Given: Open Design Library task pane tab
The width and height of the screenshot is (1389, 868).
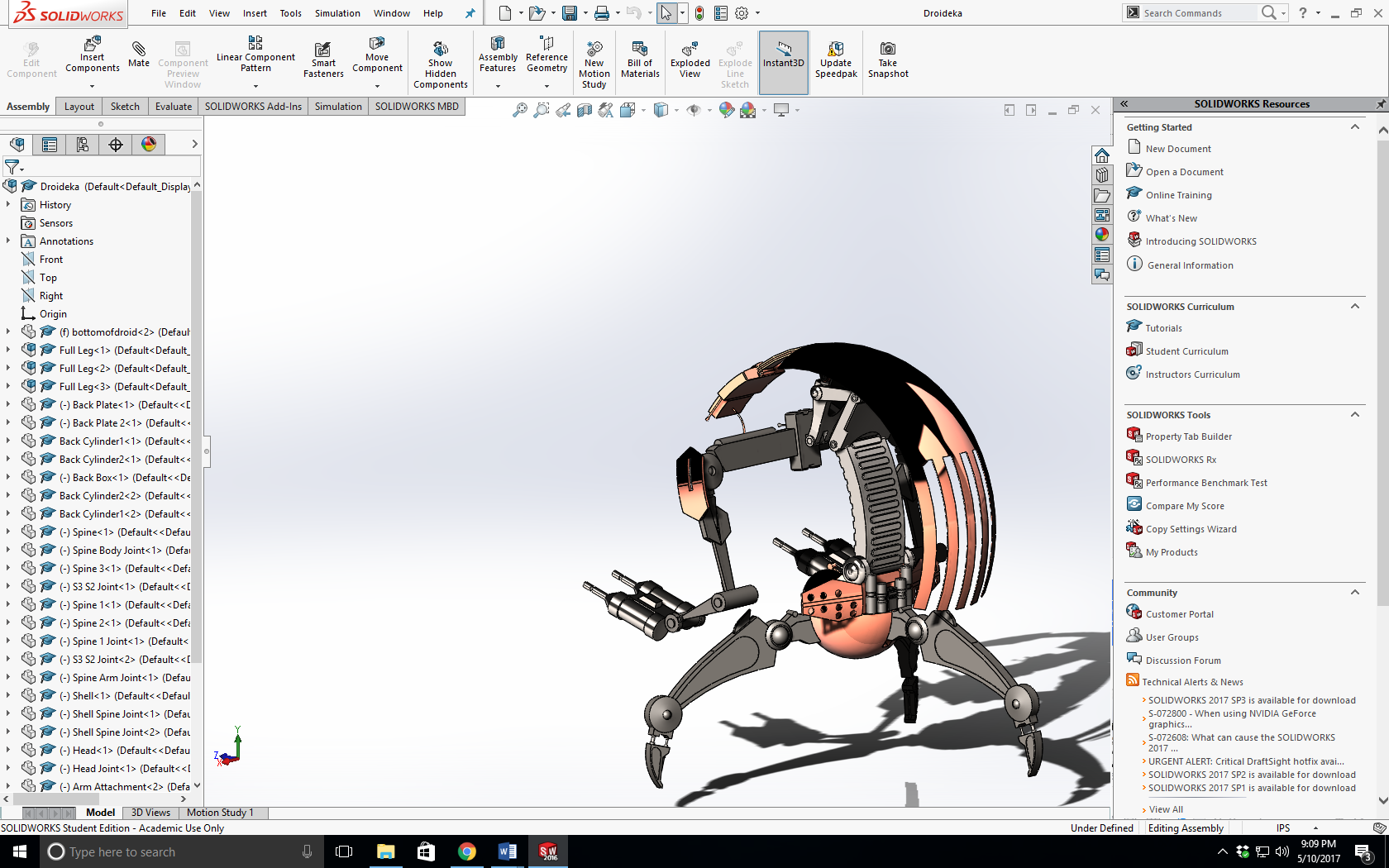Looking at the screenshot, I should tap(1102, 175).
